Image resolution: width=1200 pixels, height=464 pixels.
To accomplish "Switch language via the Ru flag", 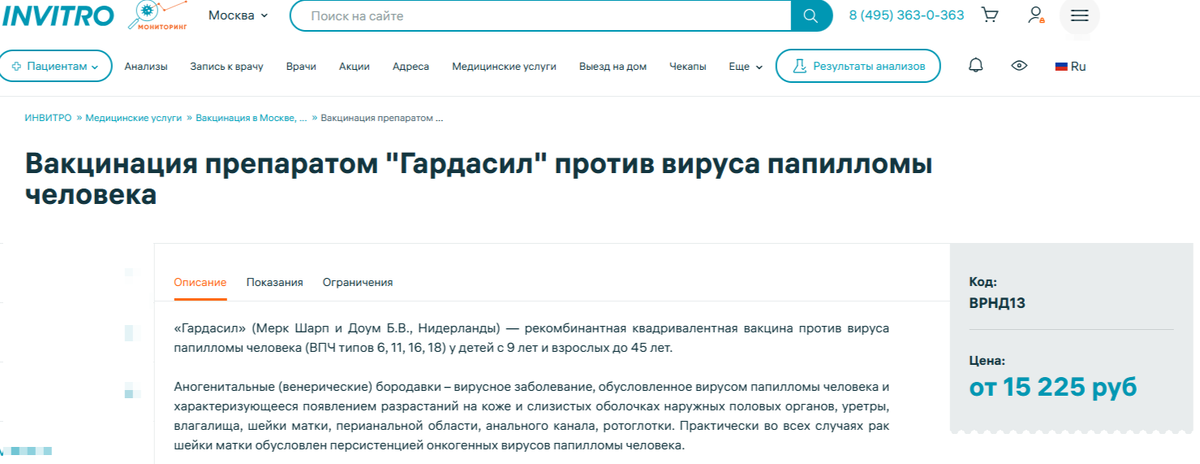I will 1070,67.
